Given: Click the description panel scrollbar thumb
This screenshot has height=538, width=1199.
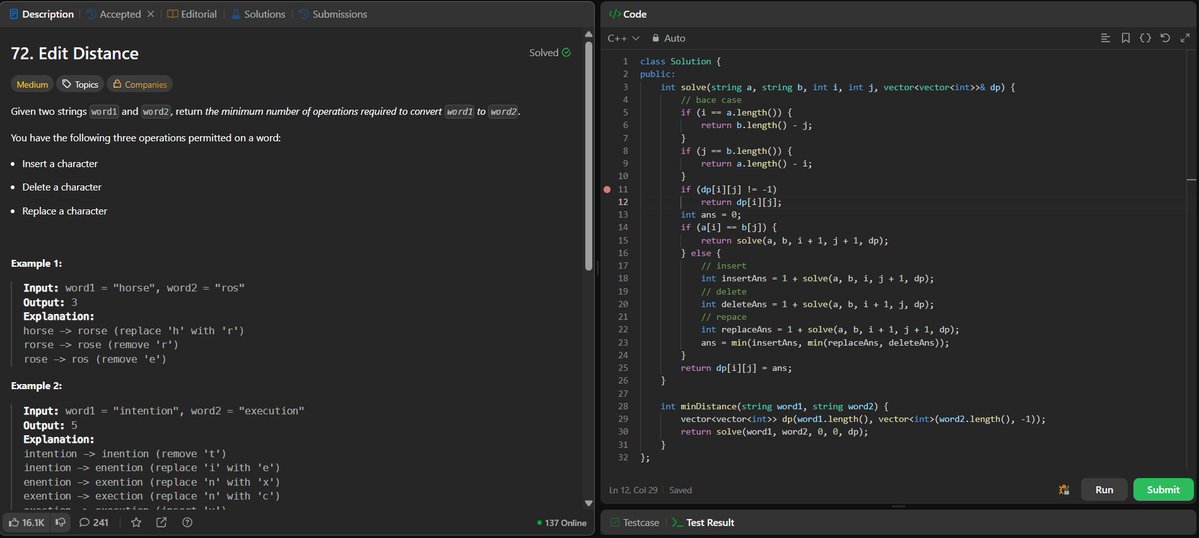Looking at the screenshot, I should (x=588, y=155).
